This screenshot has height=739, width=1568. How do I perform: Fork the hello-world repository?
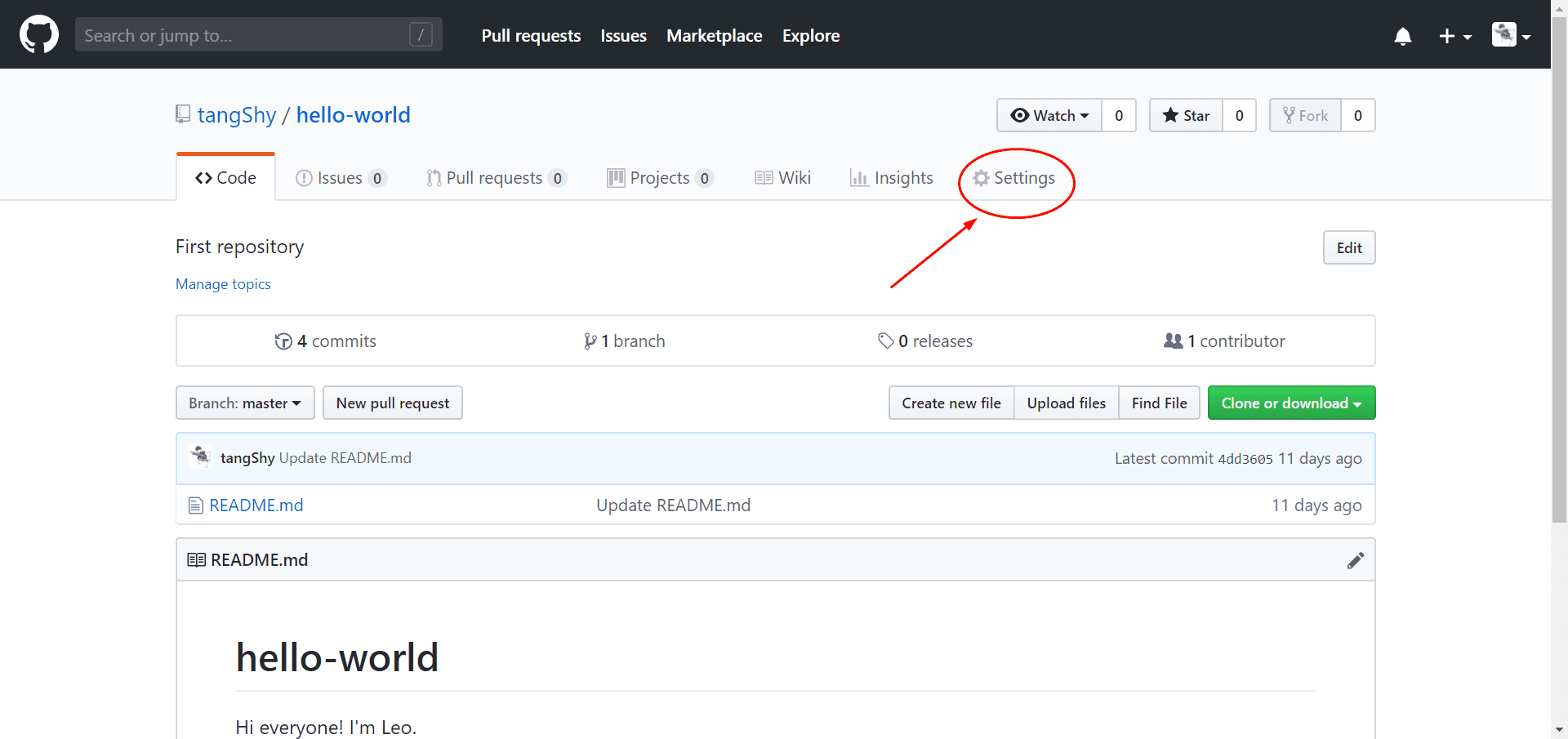coord(1305,115)
